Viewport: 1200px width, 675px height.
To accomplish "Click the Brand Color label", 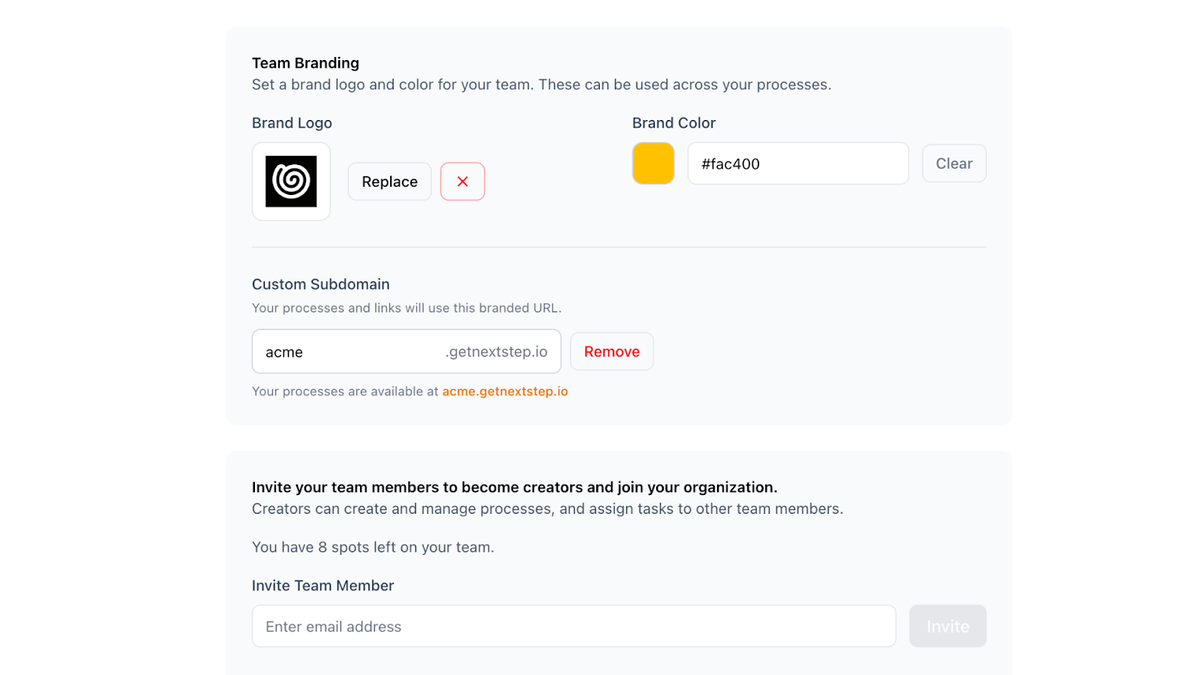I will [673, 122].
